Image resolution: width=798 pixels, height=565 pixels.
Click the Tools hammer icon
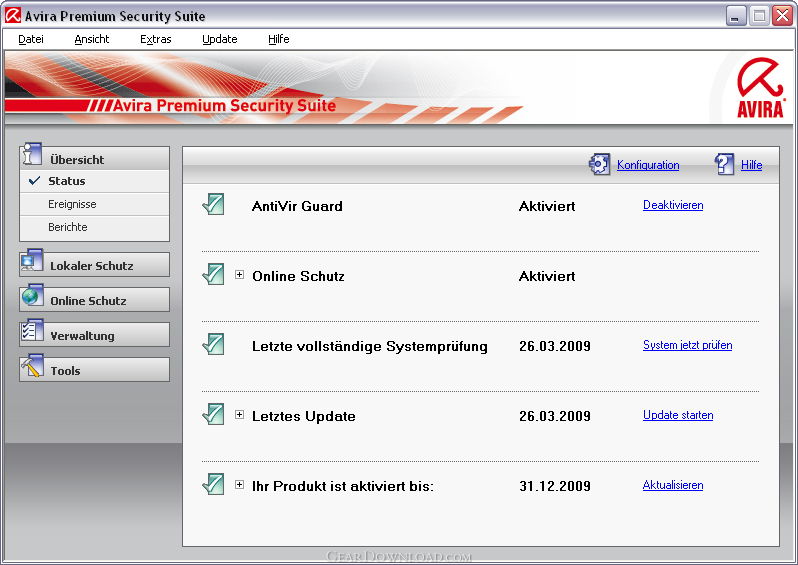pos(32,366)
